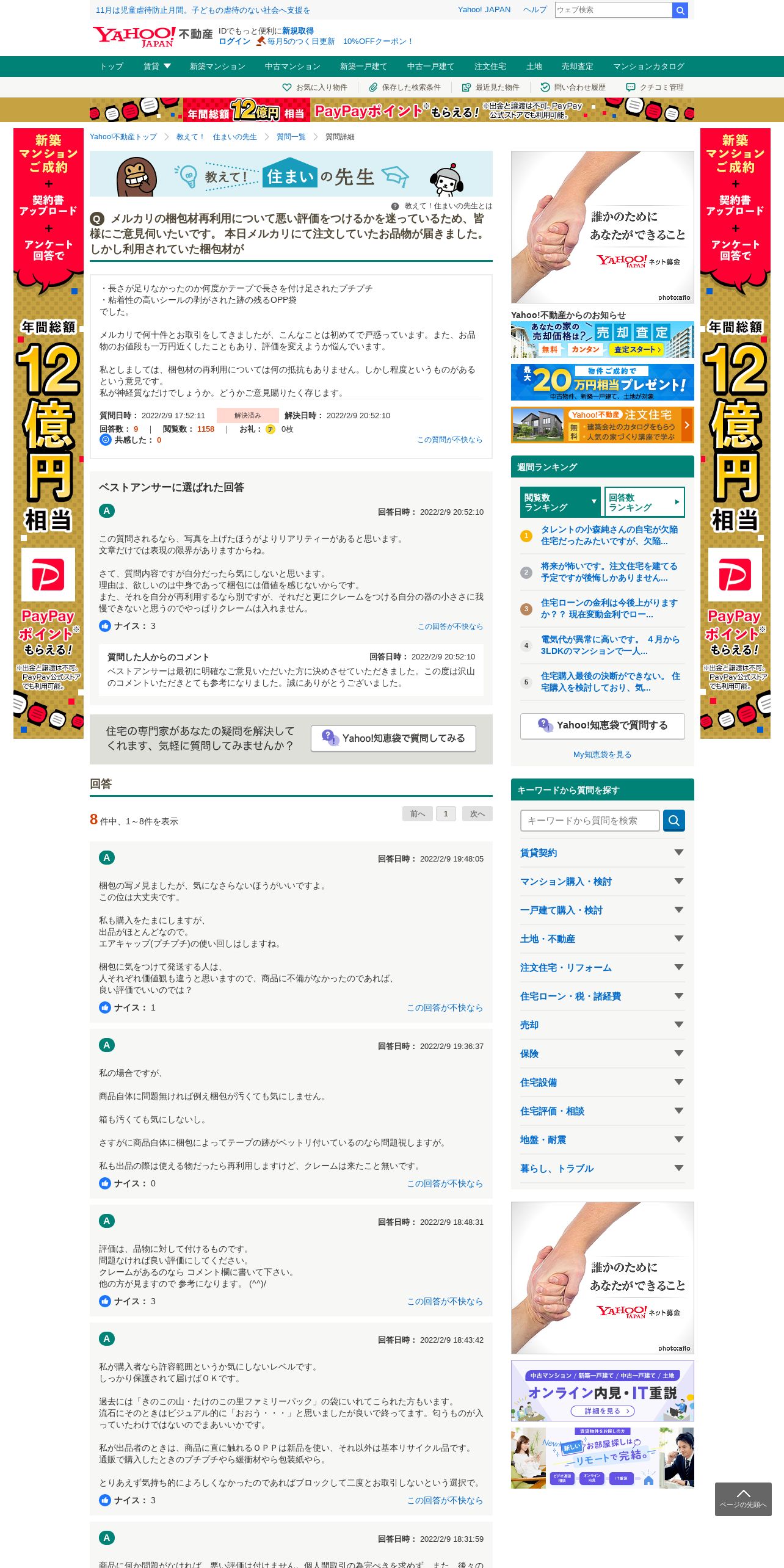Open 中古マンション nav menu item

(x=292, y=67)
